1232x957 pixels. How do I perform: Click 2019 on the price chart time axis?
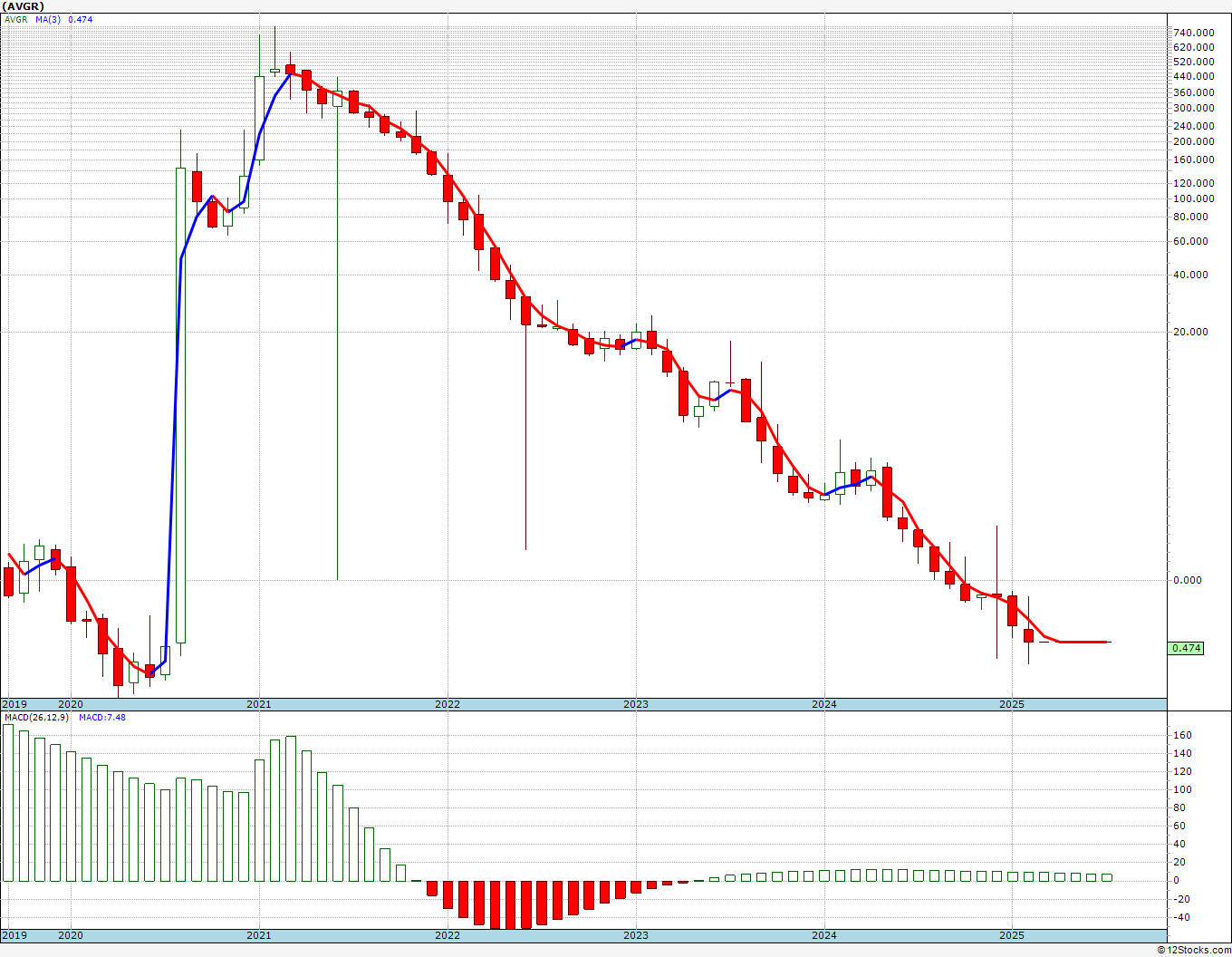[14, 704]
